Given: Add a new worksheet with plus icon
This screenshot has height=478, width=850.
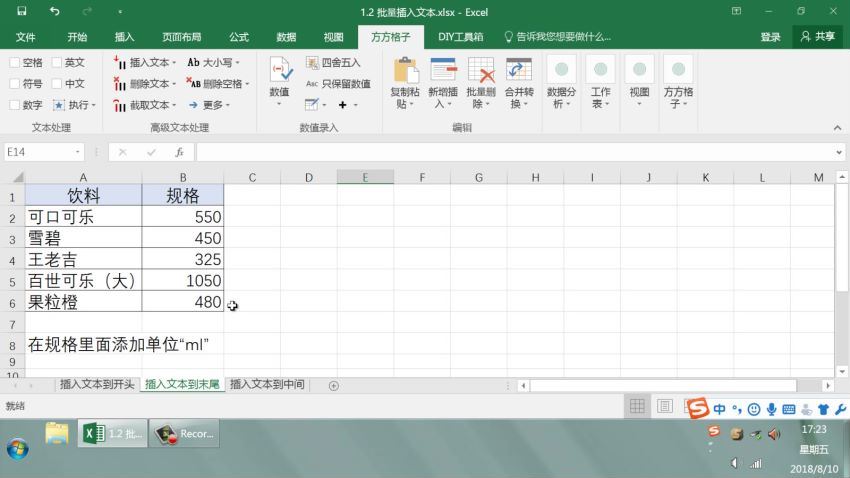Looking at the screenshot, I should coord(334,385).
